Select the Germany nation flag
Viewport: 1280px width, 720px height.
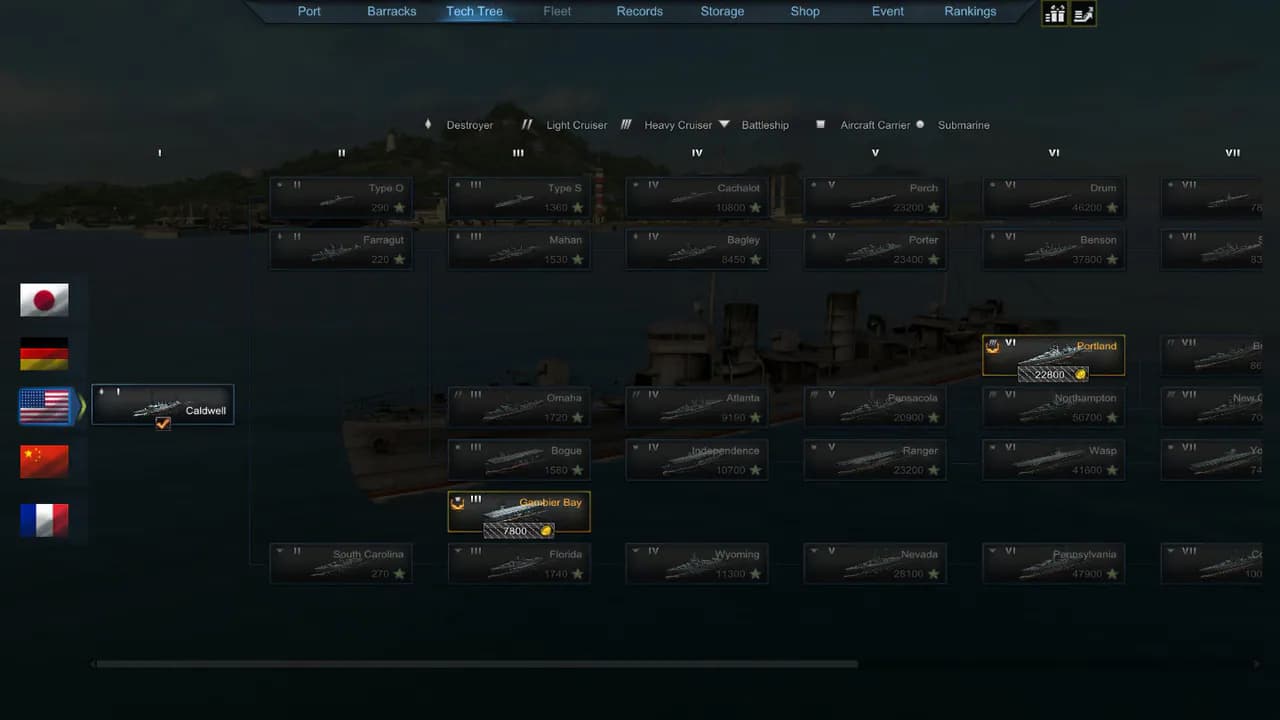(44, 354)
